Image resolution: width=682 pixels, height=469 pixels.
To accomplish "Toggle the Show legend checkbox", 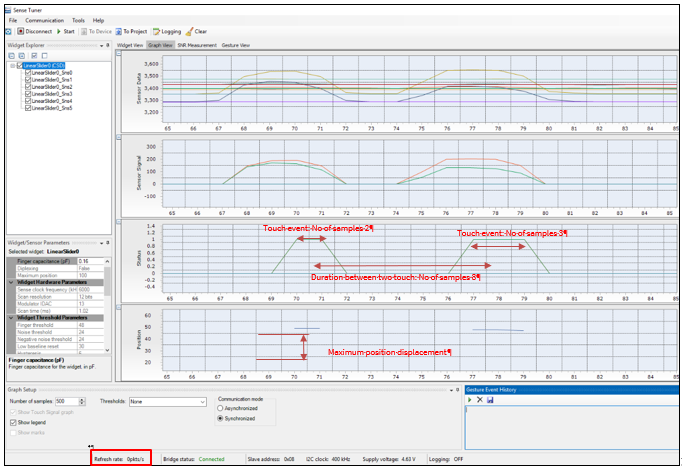I will click(x=13, y=422).
